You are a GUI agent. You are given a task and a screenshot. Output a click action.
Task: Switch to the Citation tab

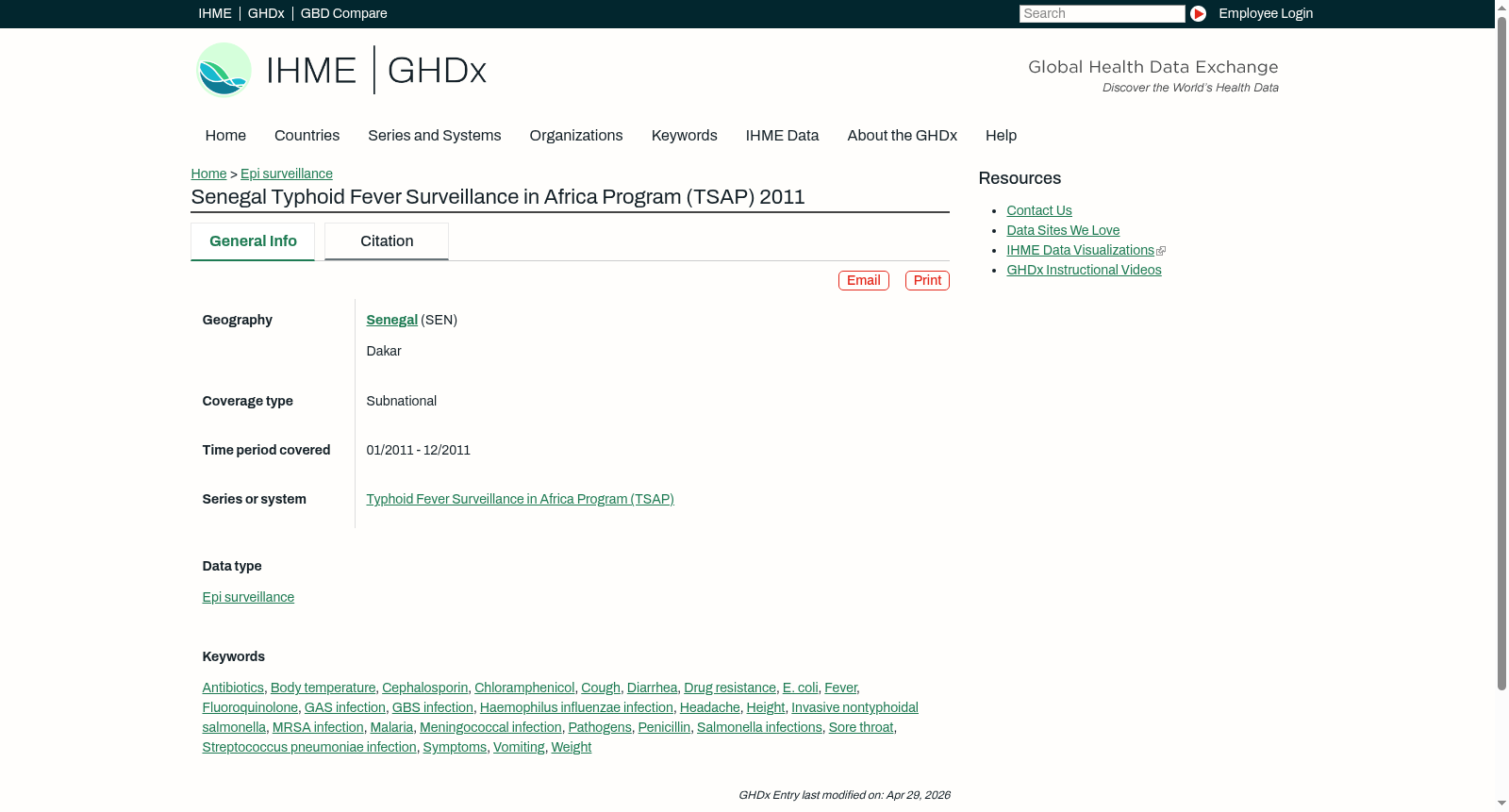[x=387, y=241]
